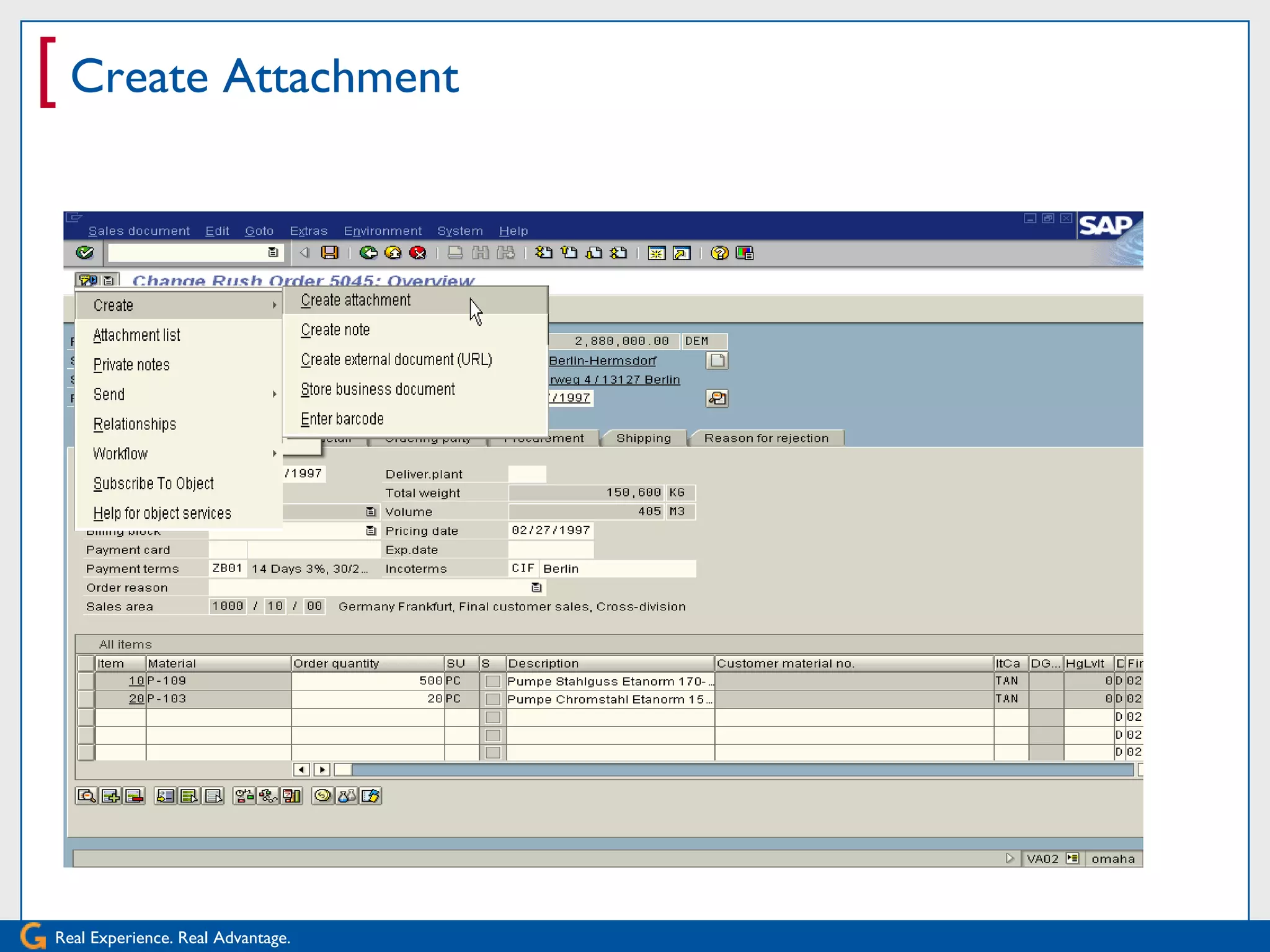Choose Create external document (URL)

[x=415, y=359]
